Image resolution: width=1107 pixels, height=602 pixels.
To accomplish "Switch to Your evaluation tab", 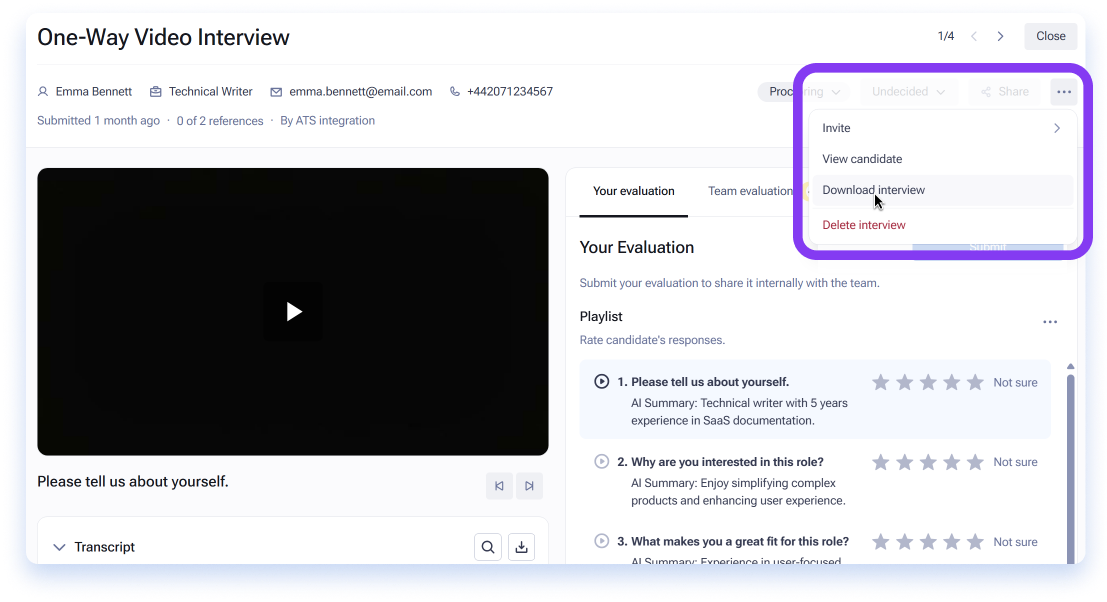I will (x=633, y=191).
